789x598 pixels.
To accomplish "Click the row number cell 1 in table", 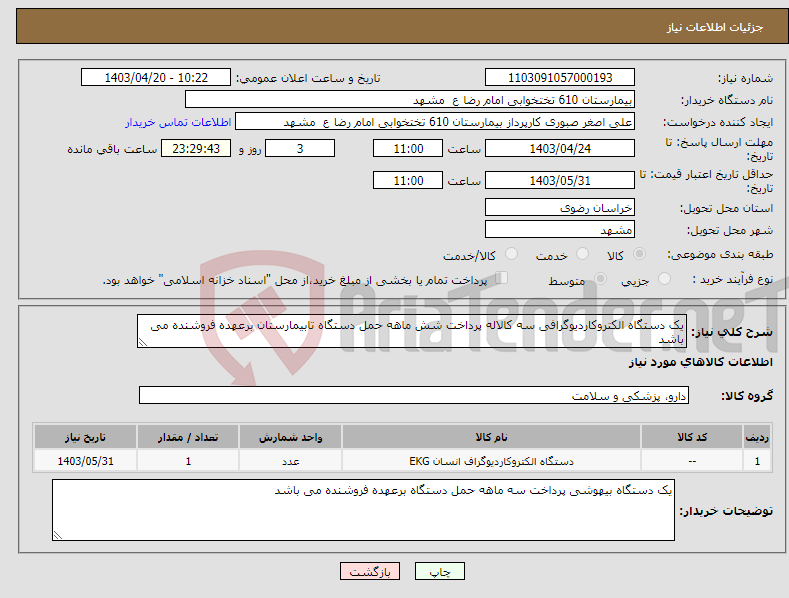I will [x=757, y=461].
